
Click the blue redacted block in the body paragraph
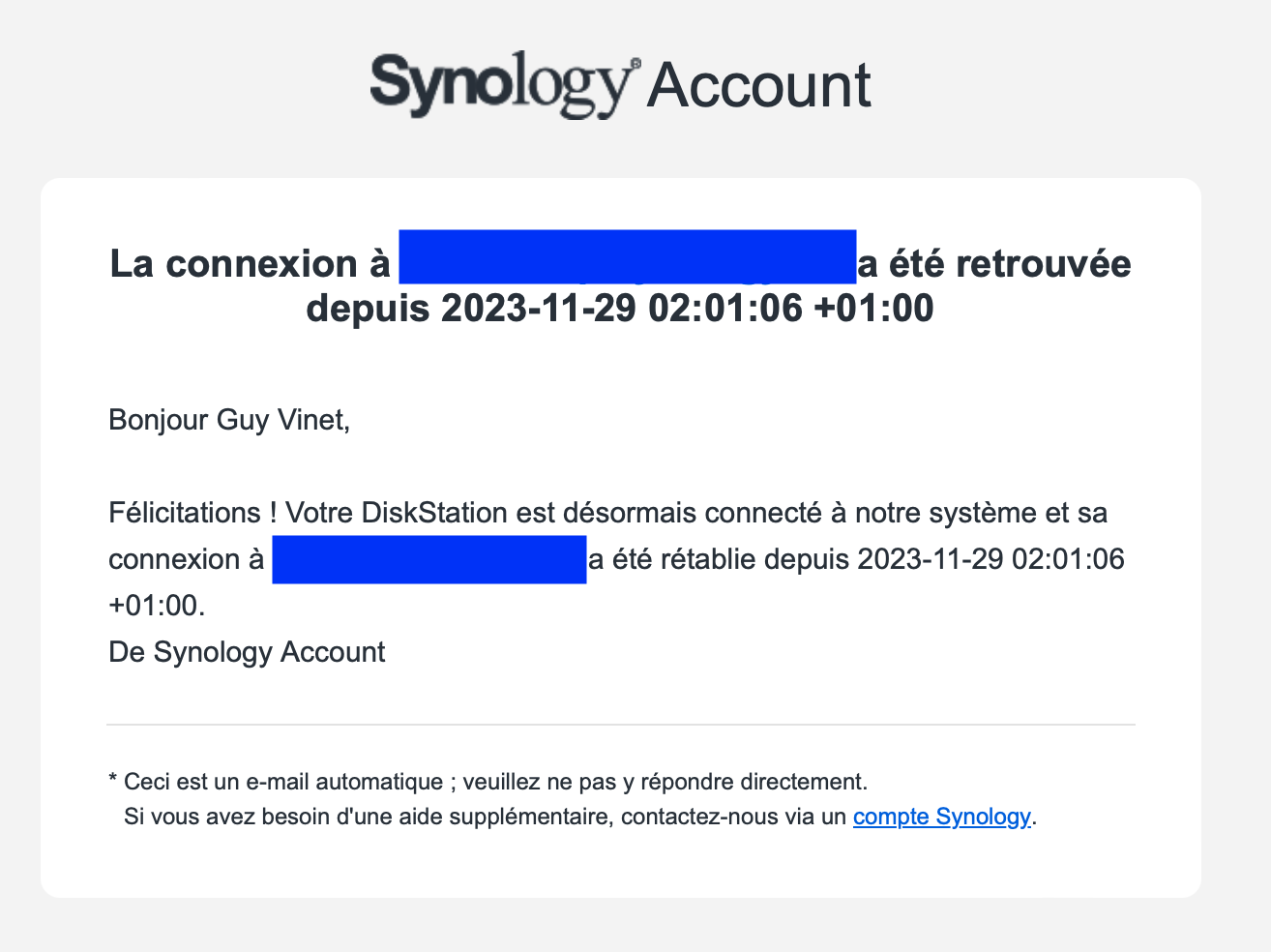429,559
